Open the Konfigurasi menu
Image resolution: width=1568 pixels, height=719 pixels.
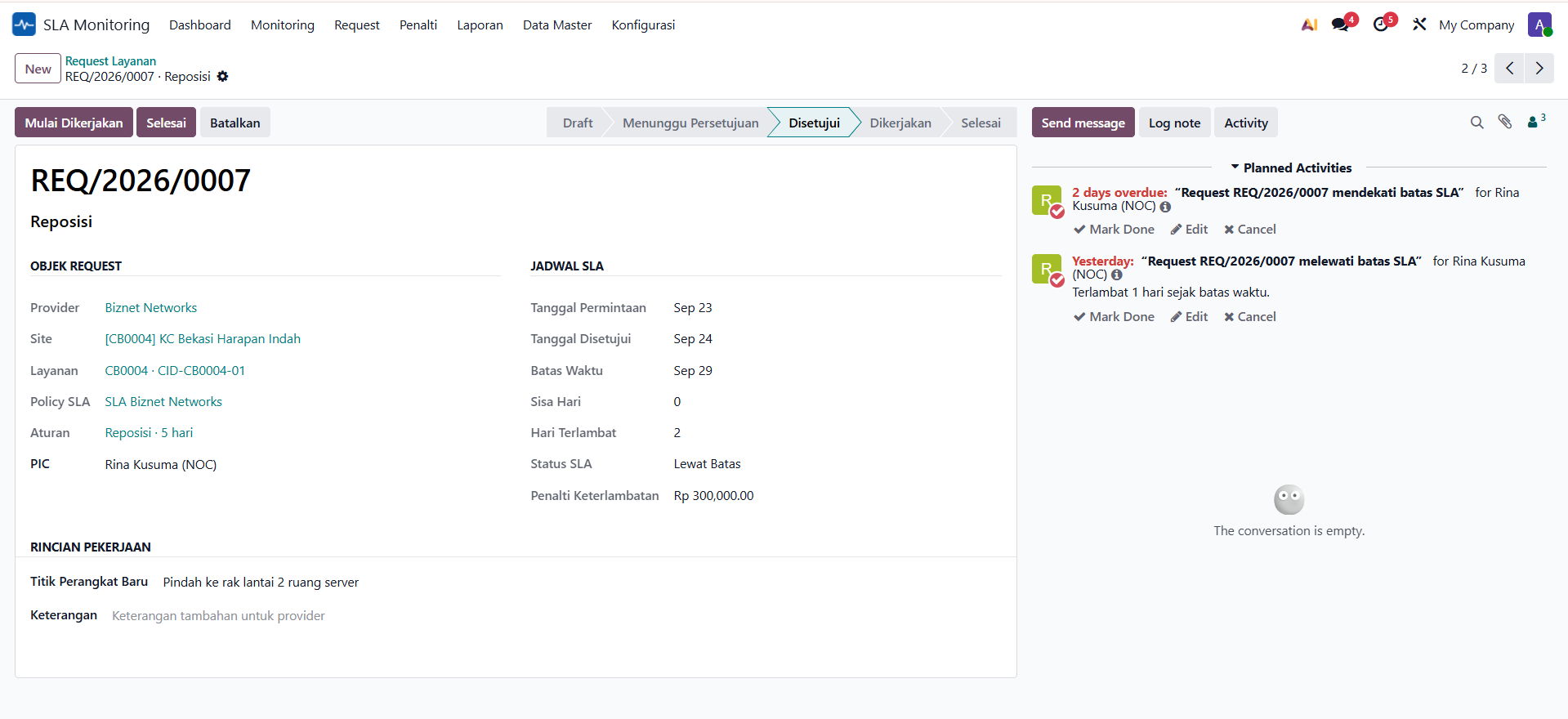pos(643,25)
